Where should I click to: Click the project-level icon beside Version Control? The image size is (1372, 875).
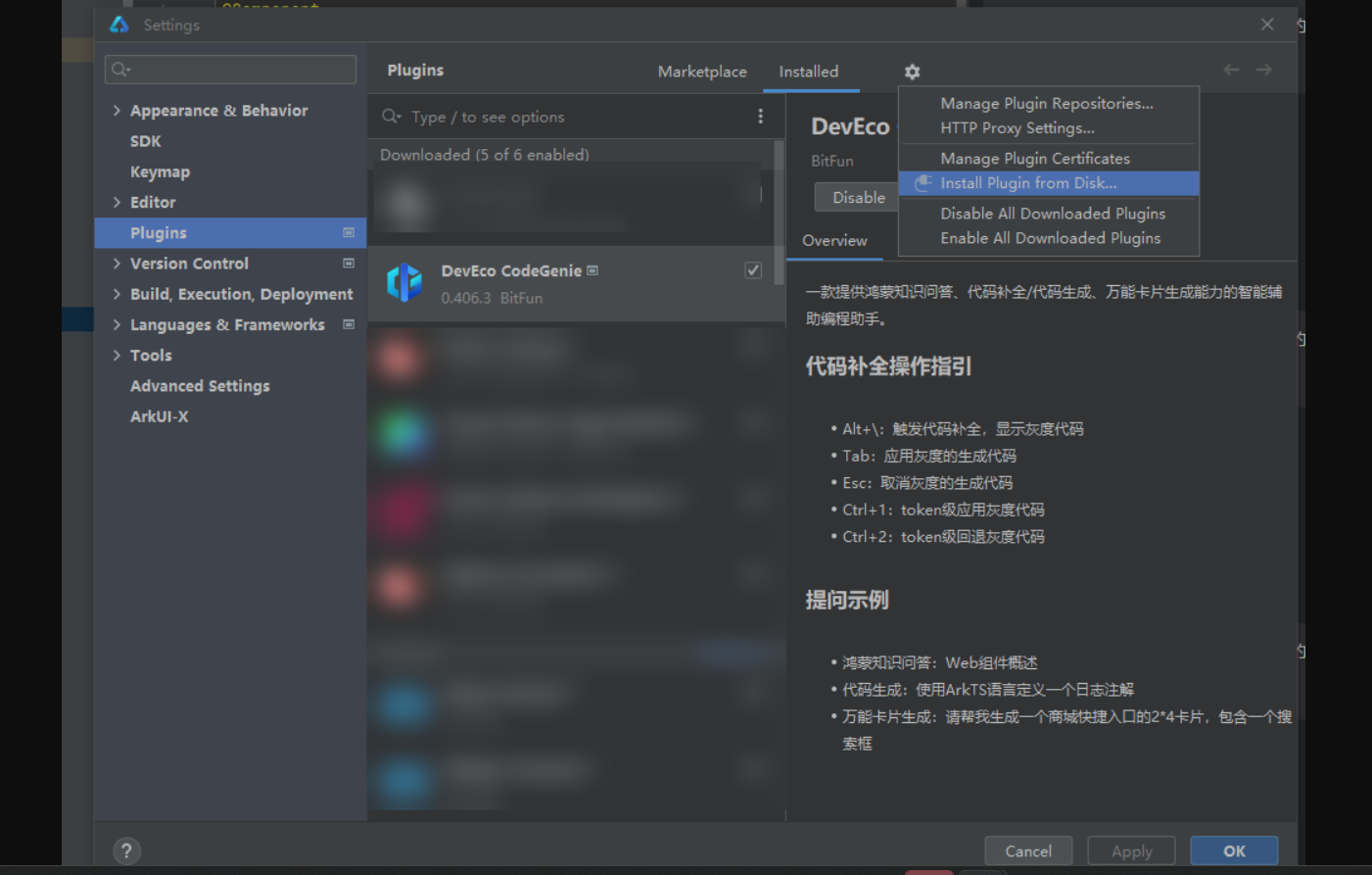tap(349, 263)
